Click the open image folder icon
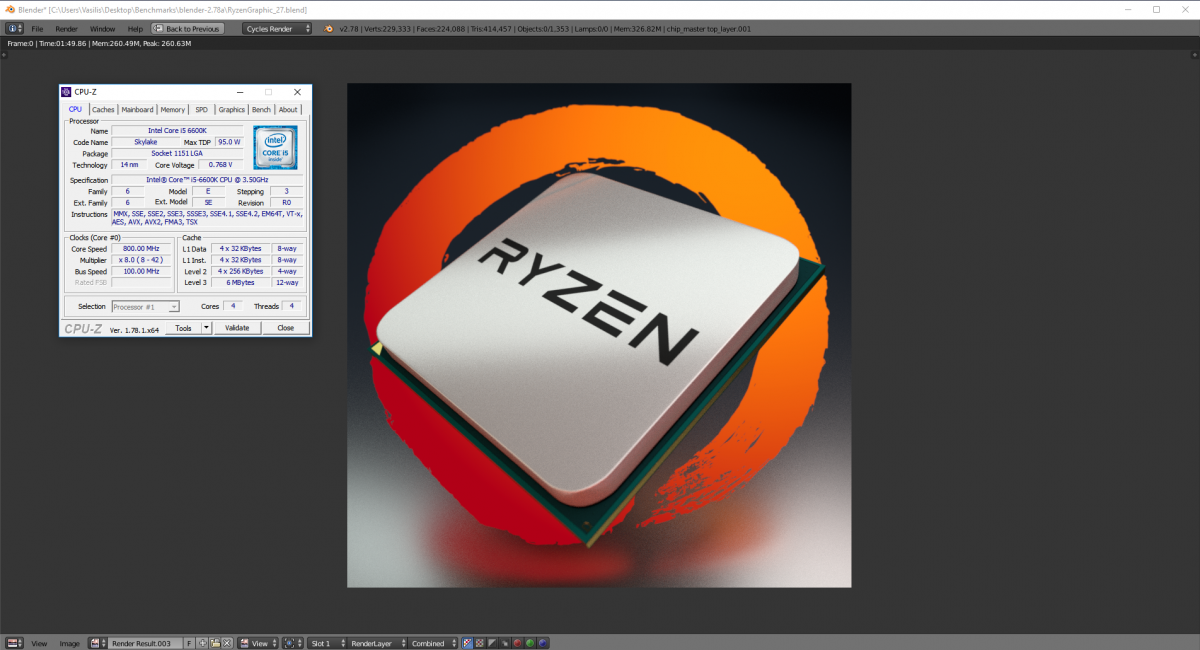Image resolution: width=1200 pixels, height=650 pixels. pyautogui.click(x=215, y=643)
